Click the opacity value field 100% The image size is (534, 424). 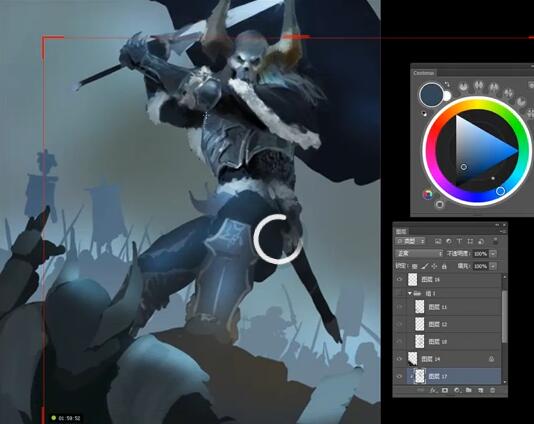click(x=480, y=254)
